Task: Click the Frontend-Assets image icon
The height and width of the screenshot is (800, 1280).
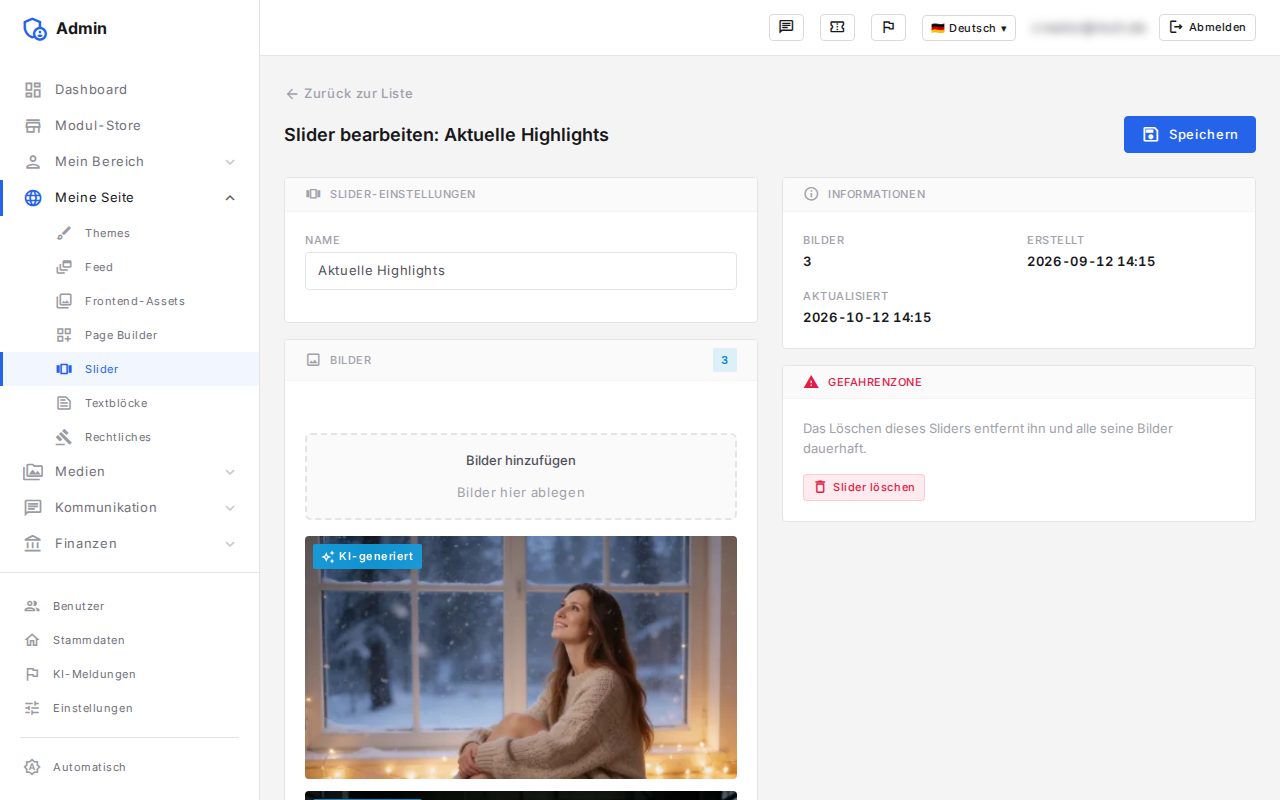Action: tap(64, 301)
